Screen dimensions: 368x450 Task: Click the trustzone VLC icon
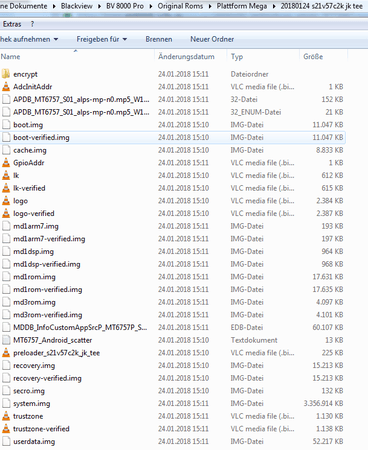coord(6,416)
